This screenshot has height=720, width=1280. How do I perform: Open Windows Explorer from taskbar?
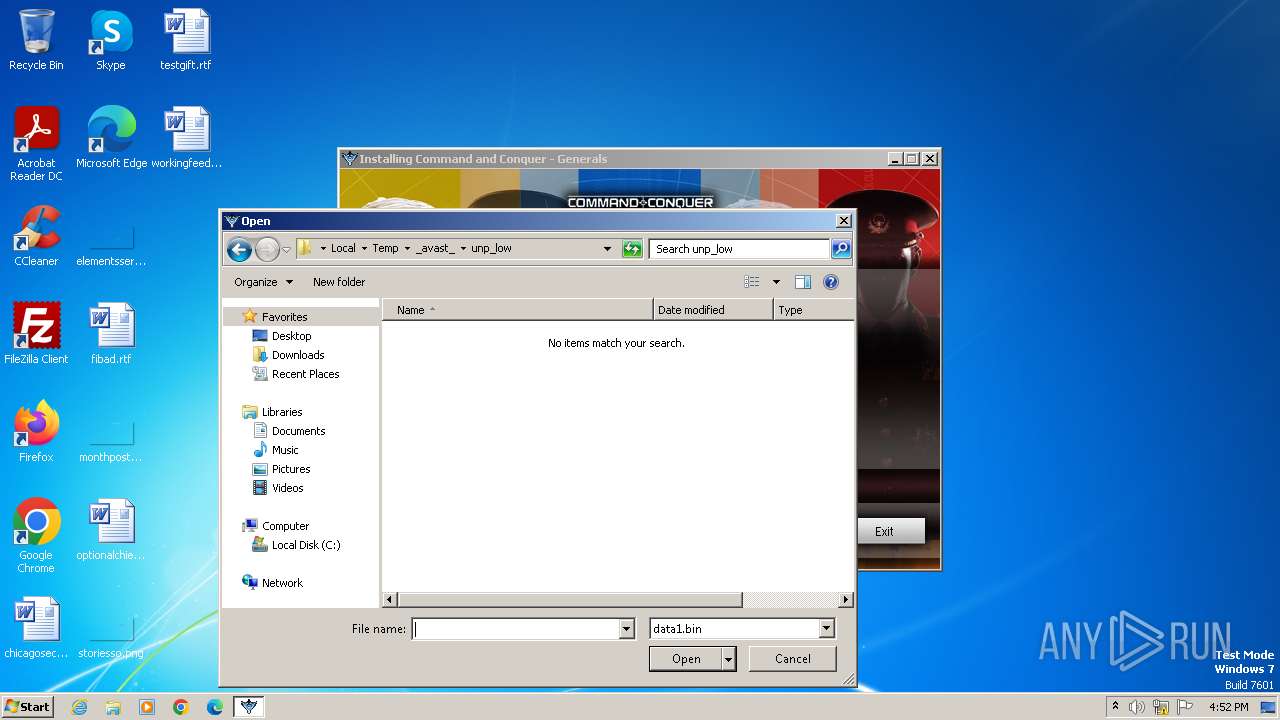(113, 707)
